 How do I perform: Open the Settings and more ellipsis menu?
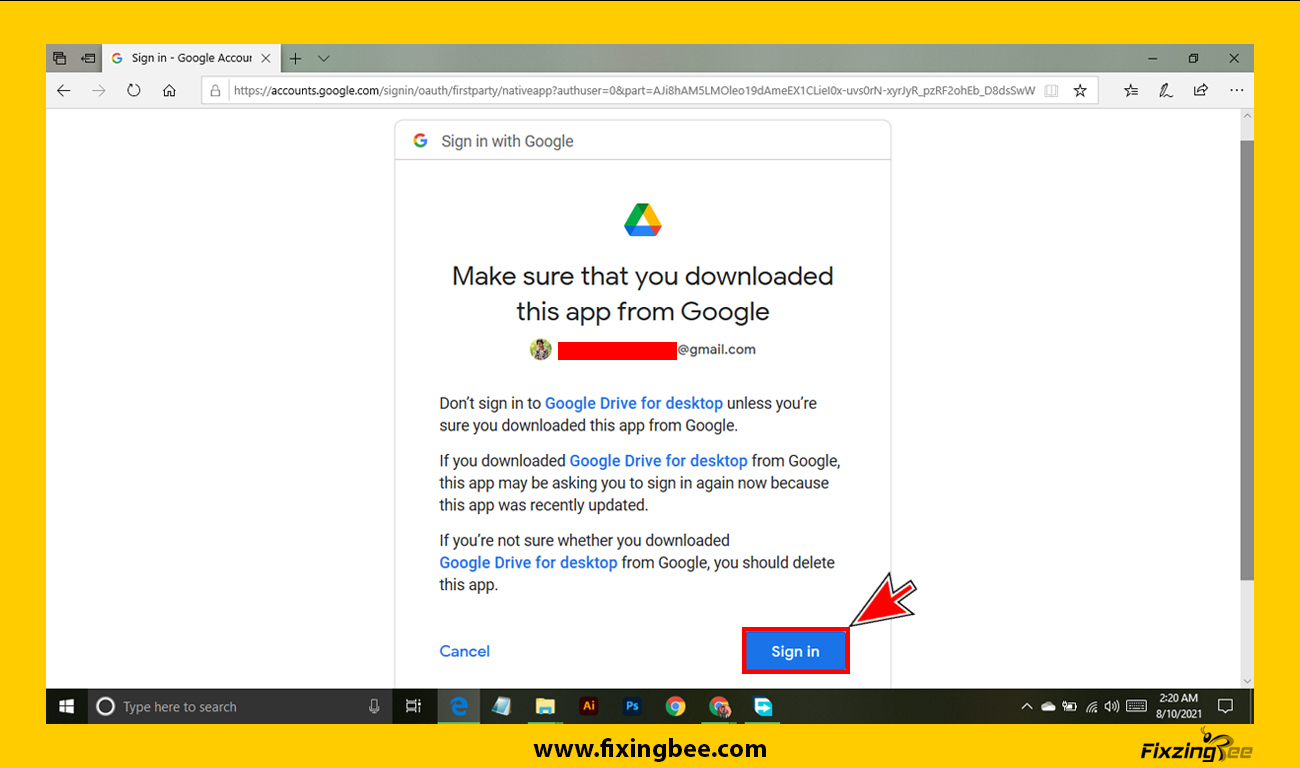tap(1237, 91)
